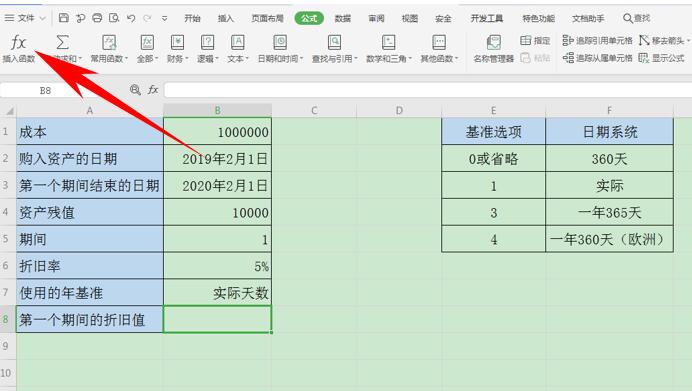Switch to the 视图 tab
Image resolution: width=692 pixels, height=391 pixels.
[410, 18]
